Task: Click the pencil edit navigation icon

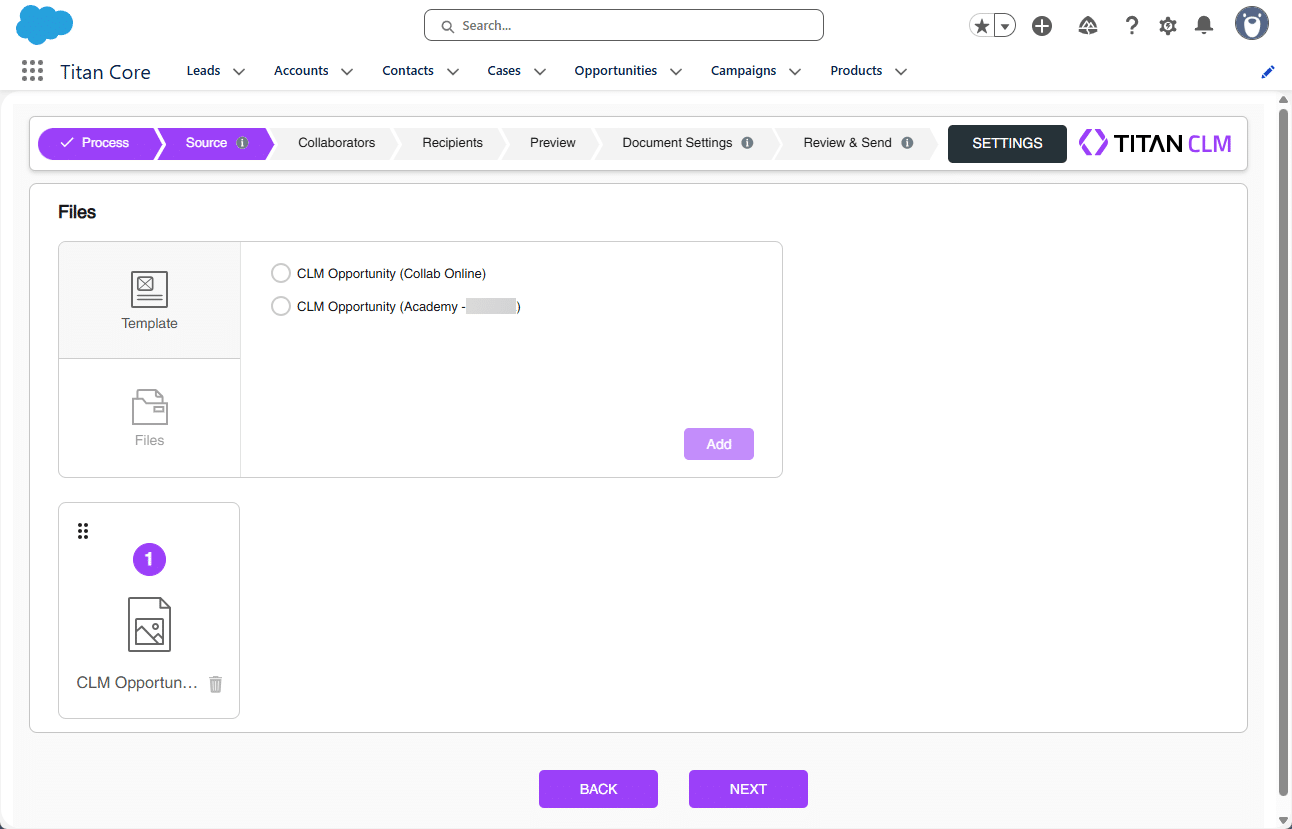Action: (x=1268, y=72)
